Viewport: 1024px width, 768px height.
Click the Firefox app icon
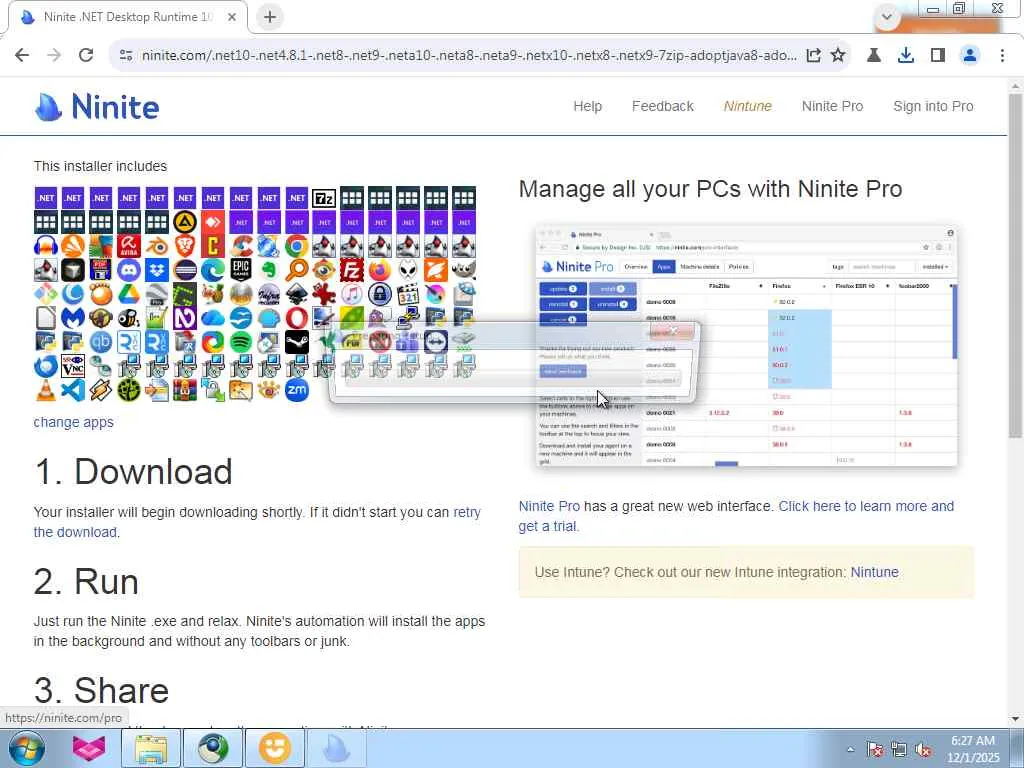380,270
